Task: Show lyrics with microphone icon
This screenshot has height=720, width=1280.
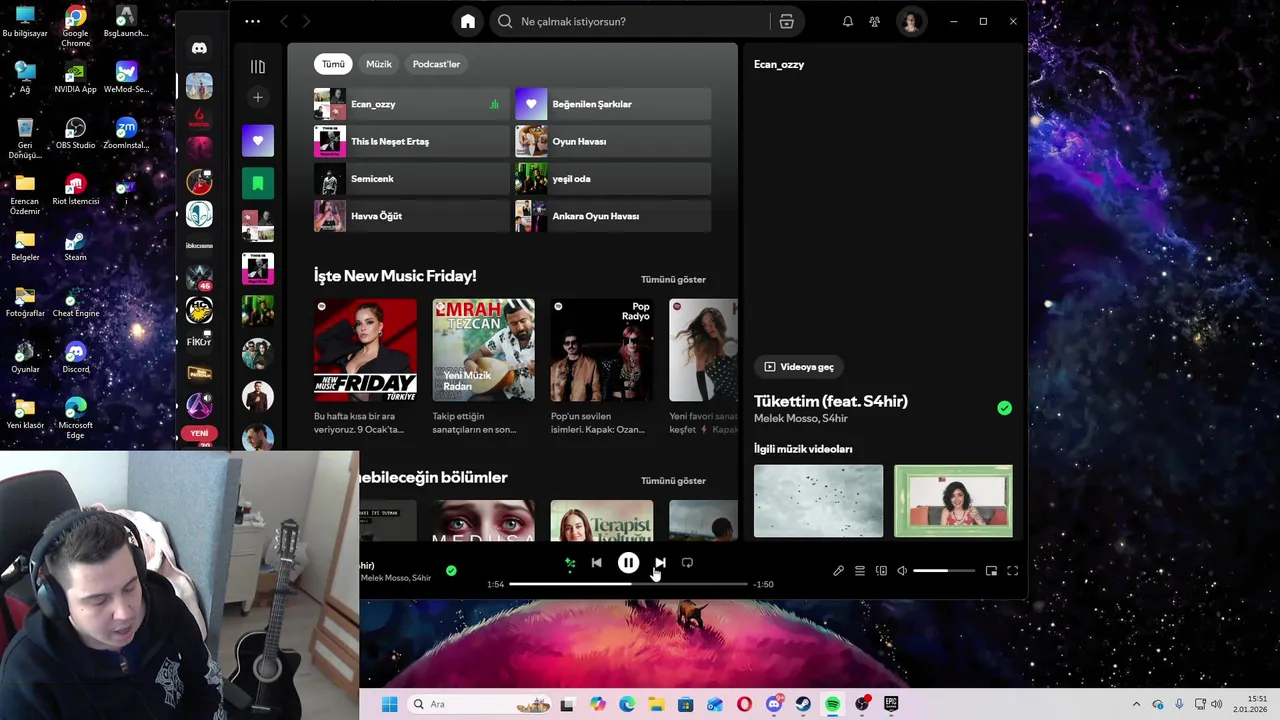Action: coord(838,571)
